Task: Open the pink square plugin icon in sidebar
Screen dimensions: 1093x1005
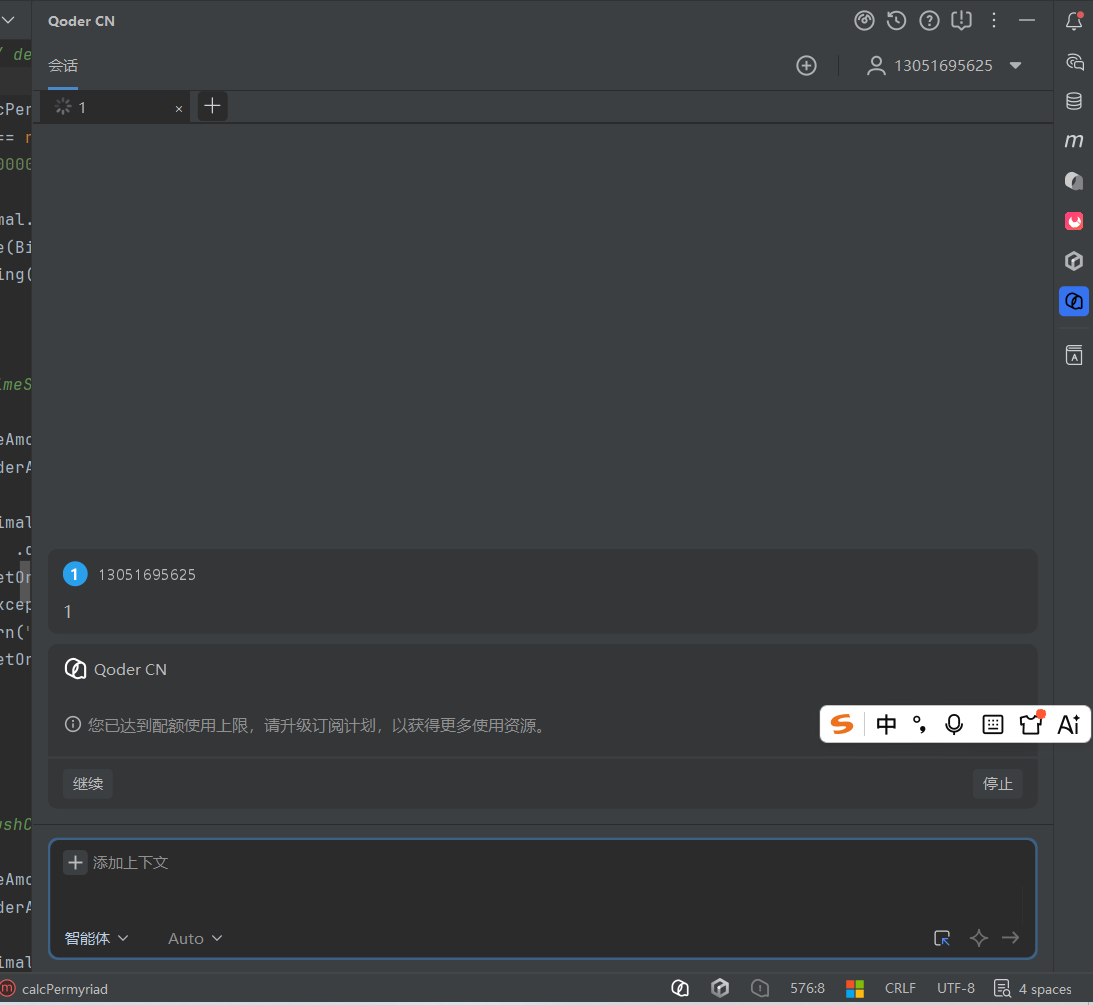Action: coord(1074,221)
